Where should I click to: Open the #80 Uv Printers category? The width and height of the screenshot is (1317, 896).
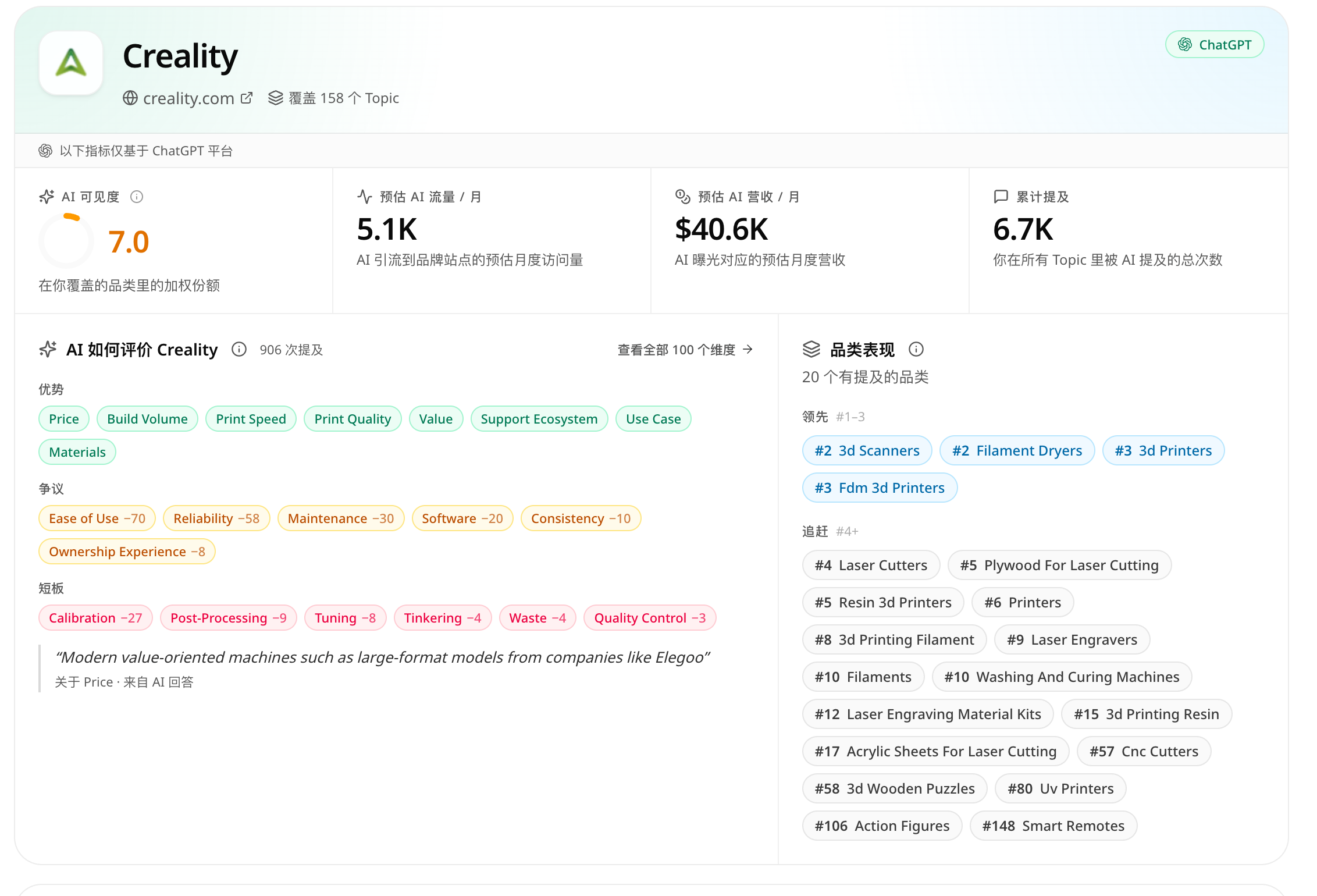coord(1060,788)
